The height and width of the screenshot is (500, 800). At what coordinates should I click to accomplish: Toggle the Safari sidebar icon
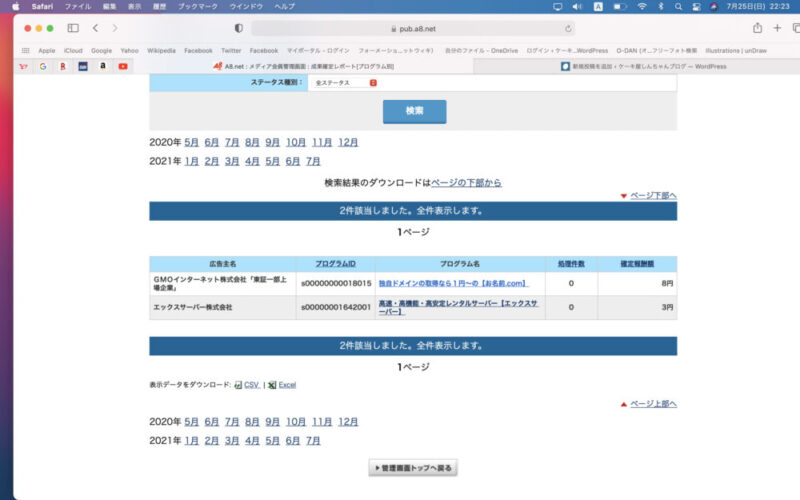pyautogui.click(x=73, y=28)
